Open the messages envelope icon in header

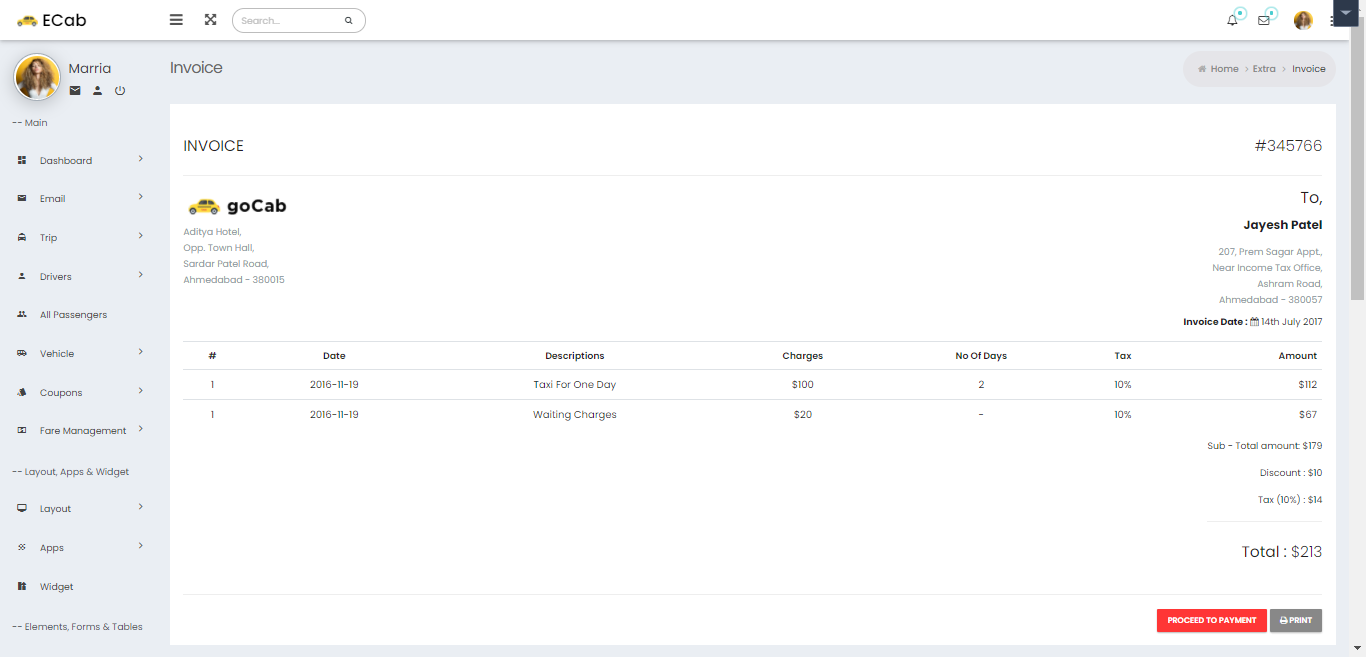pyautogui.click(x=1264, y=21)
